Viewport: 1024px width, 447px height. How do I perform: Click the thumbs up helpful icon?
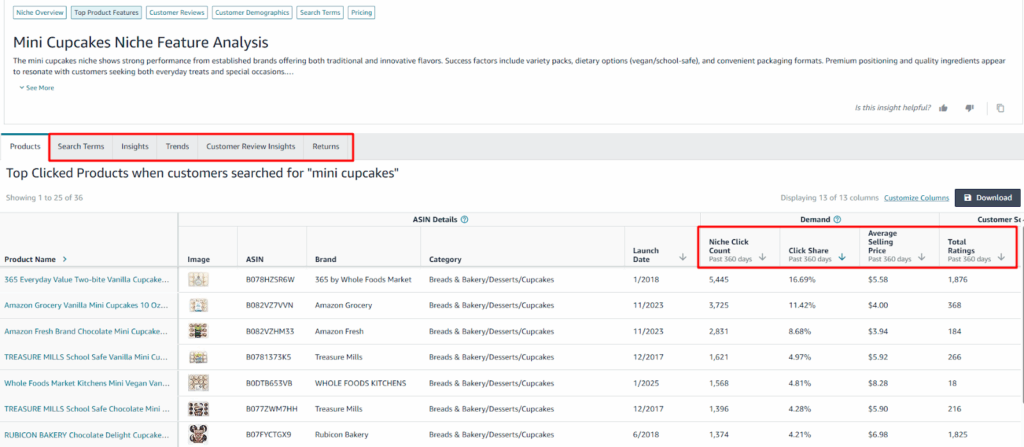(x=943, y=108)
